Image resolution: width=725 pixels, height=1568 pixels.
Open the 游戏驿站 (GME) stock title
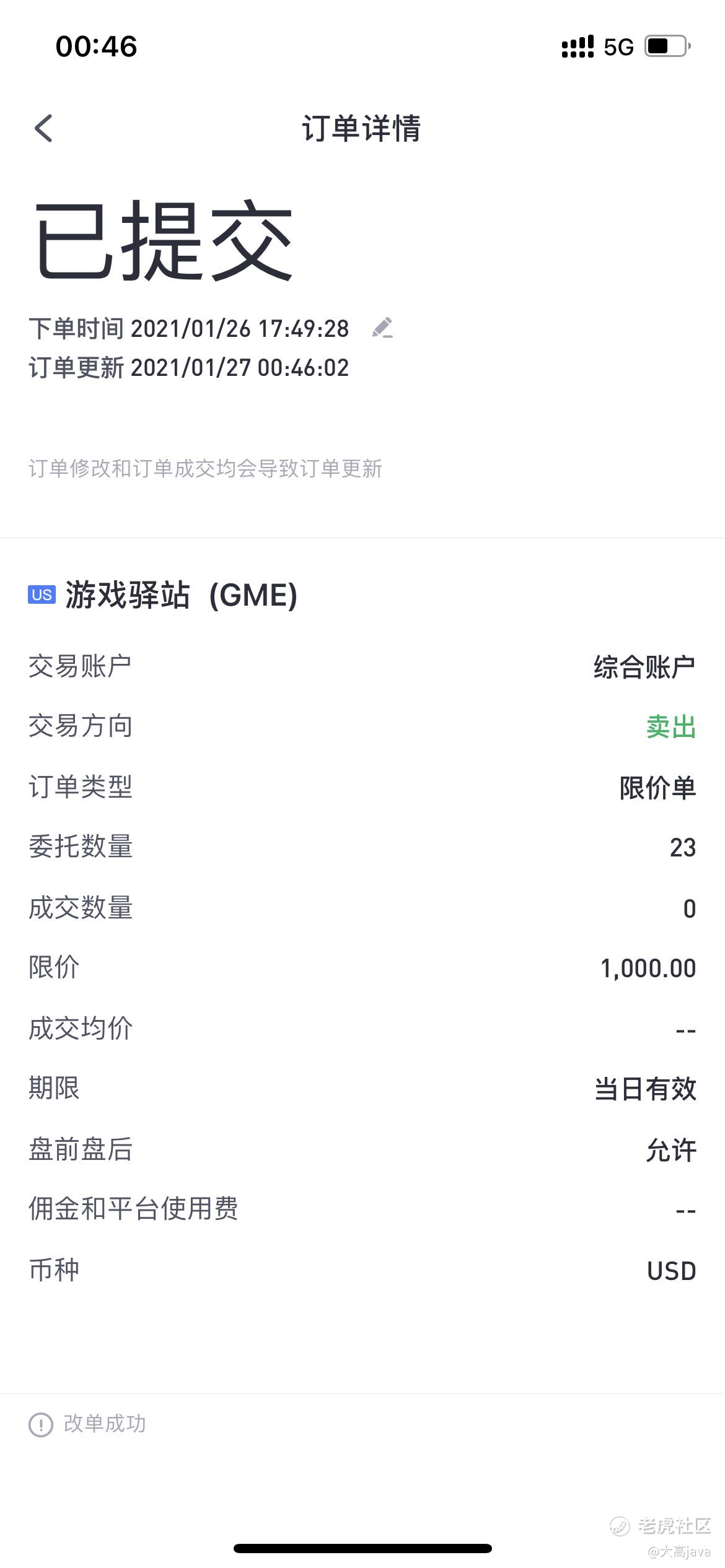(181, 595)
